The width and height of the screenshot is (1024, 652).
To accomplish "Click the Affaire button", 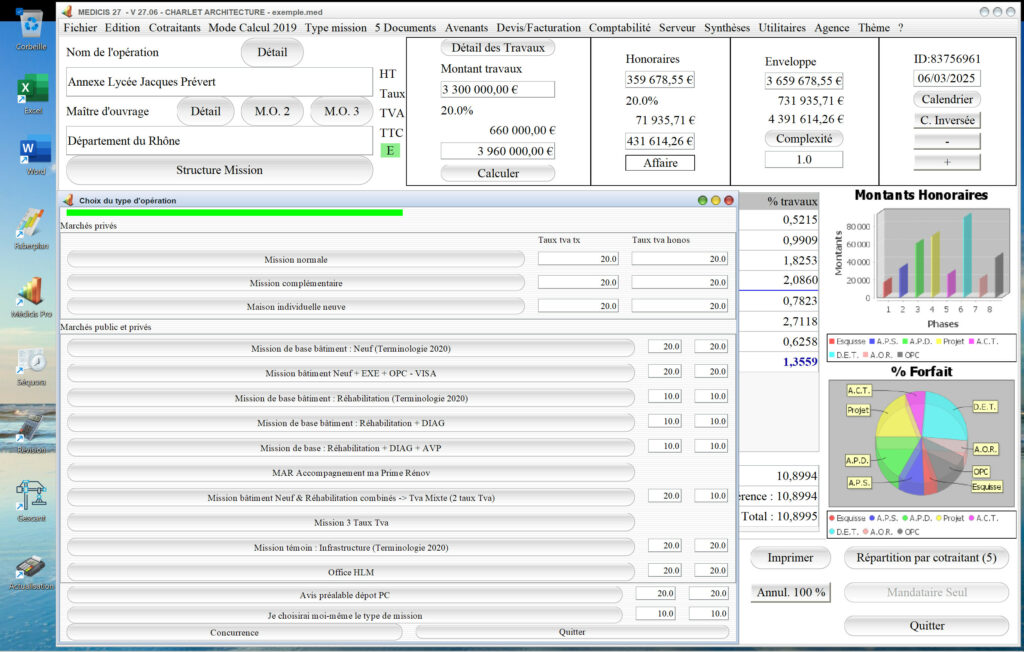I will [660, 163].
